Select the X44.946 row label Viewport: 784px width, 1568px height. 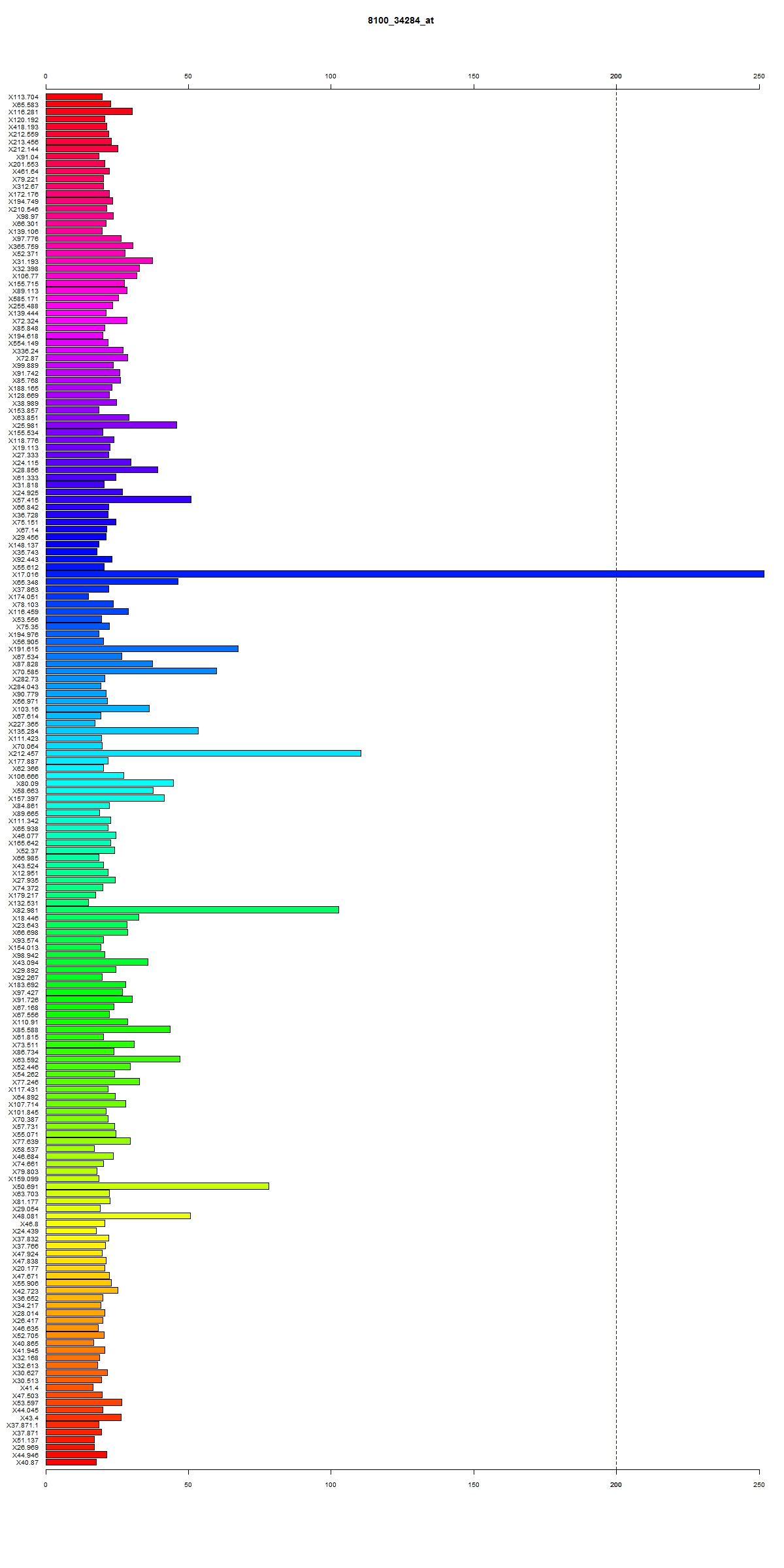click(25, 1456)
